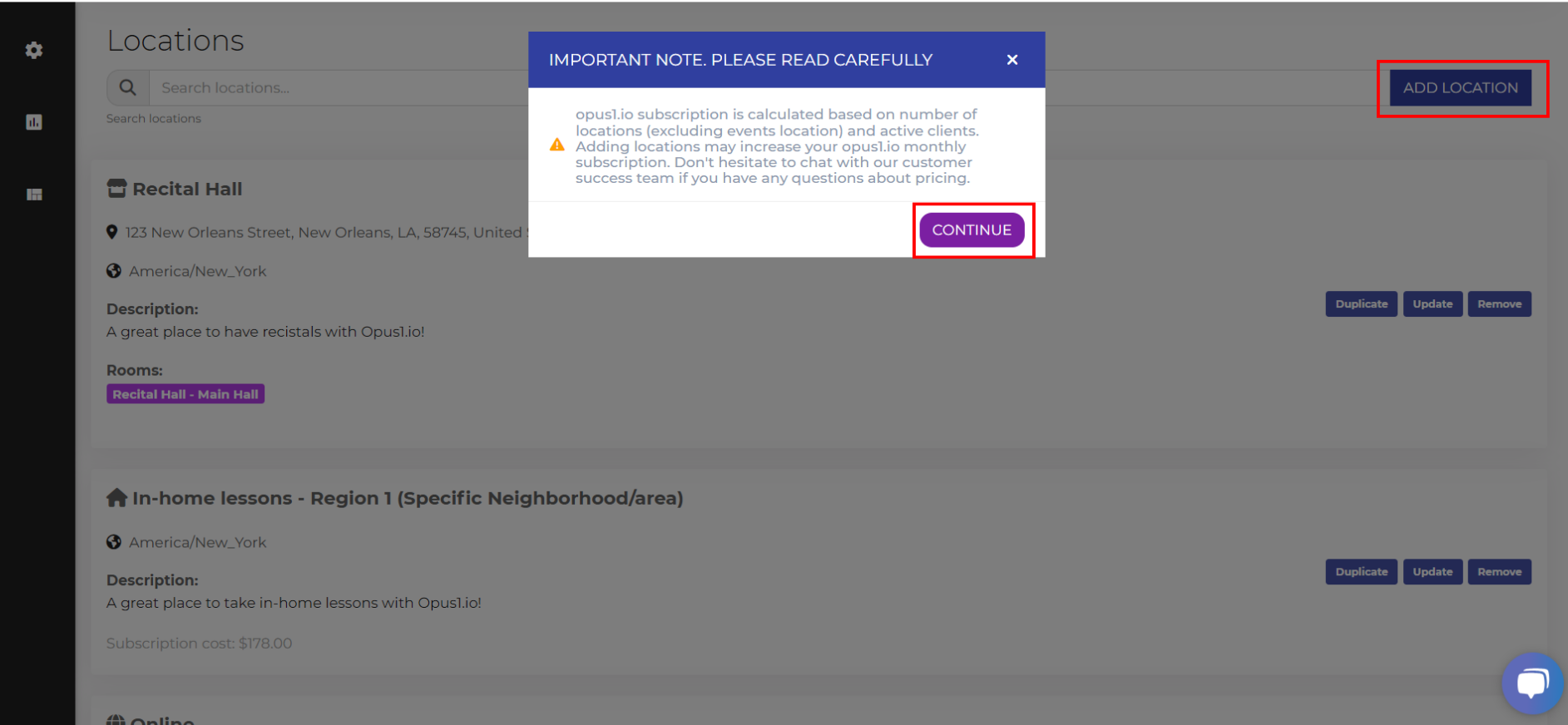Image resolution: width=1568 pixels, height=725 pixels.
Task: Click the globe icon next to America/New_York under Recital Hall
Action: [114, 271]
